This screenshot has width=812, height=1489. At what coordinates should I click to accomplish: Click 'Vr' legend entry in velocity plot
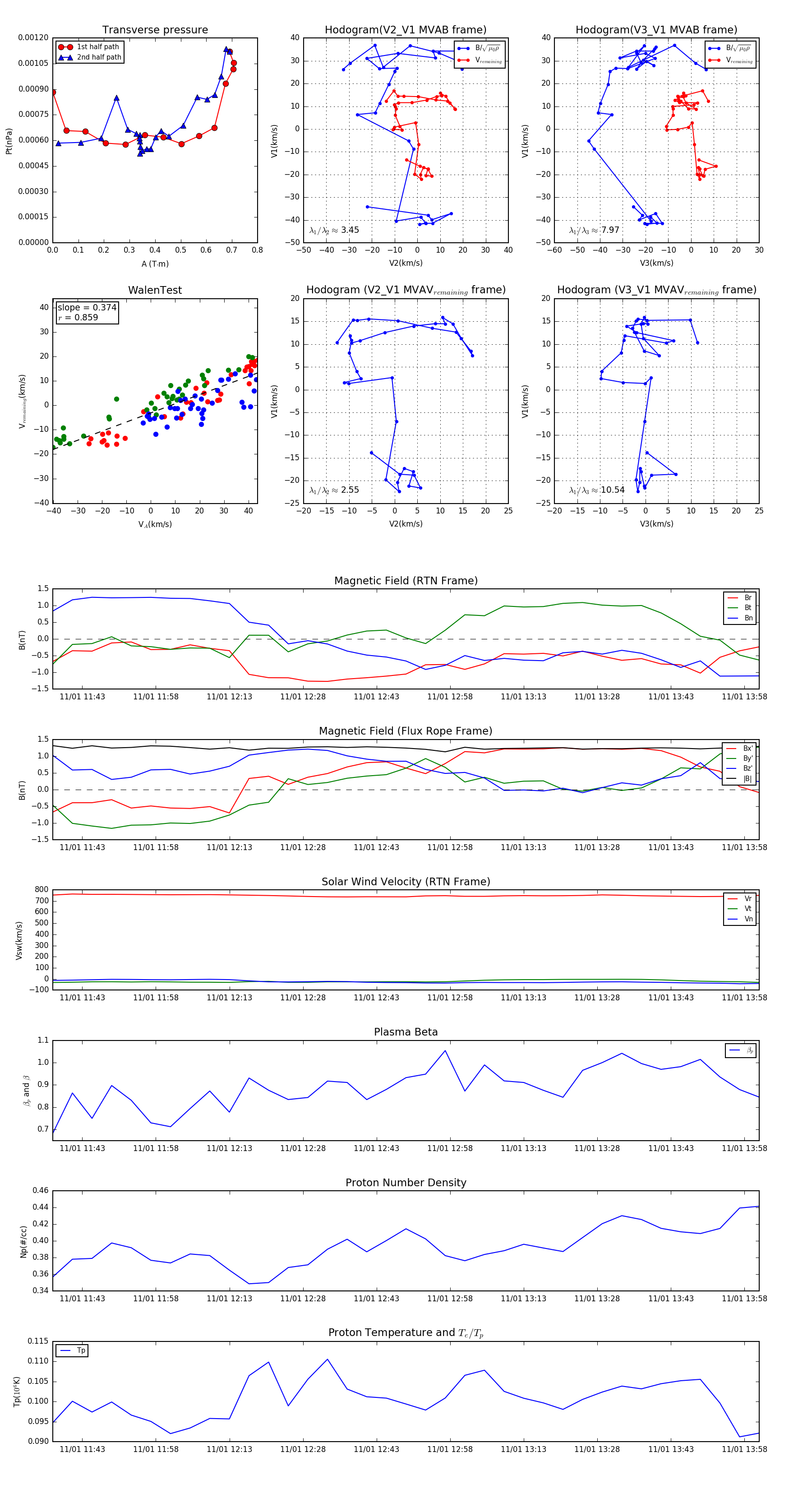coord(740,898)
